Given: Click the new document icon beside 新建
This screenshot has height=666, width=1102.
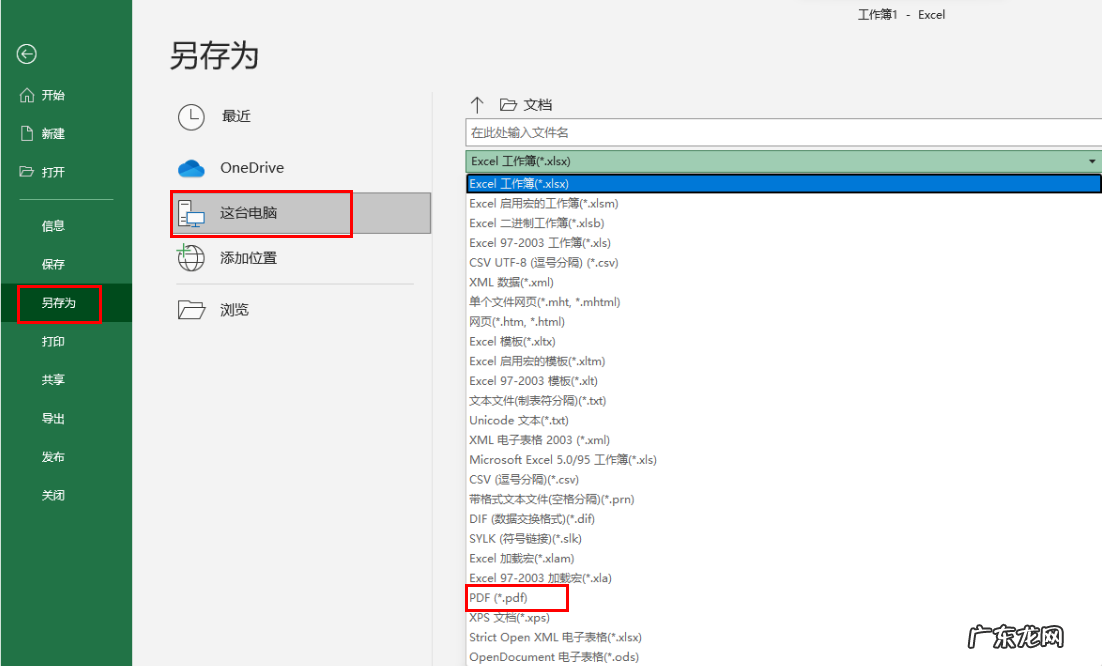Looking at the screenshot, I should pos(27,133).
